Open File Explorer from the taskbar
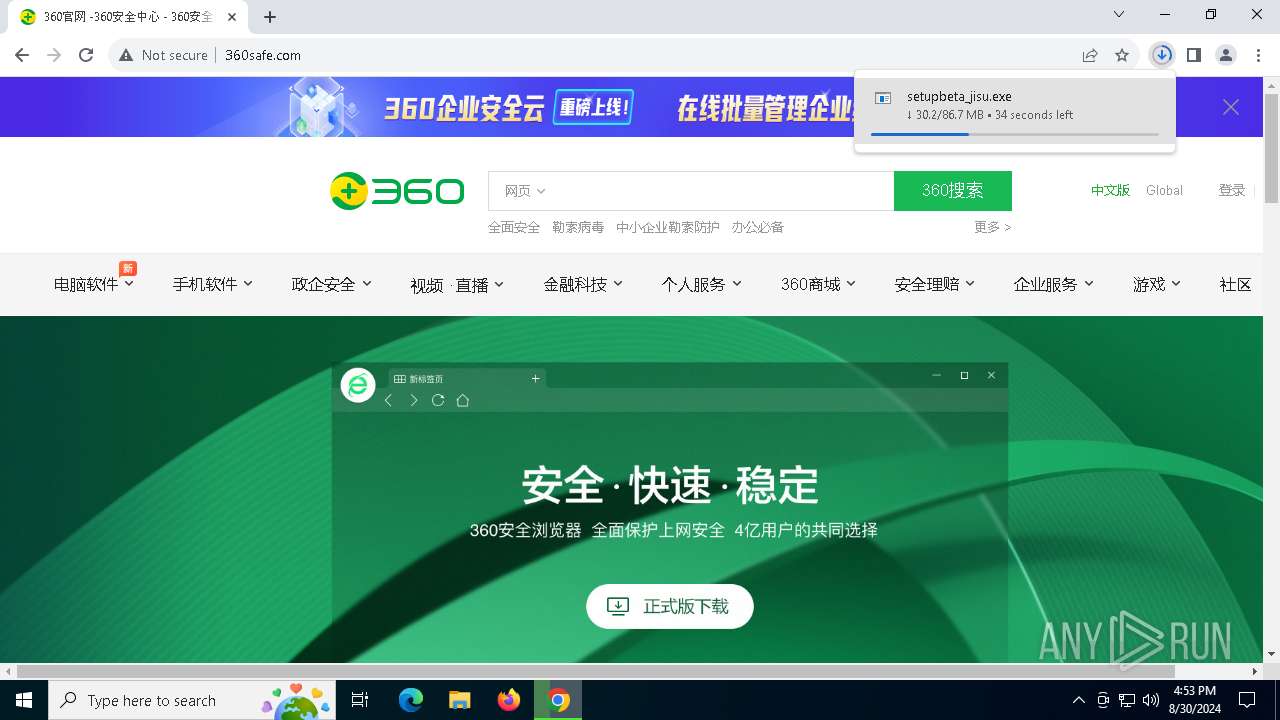 pyautogui.click(x=460, y=700)
